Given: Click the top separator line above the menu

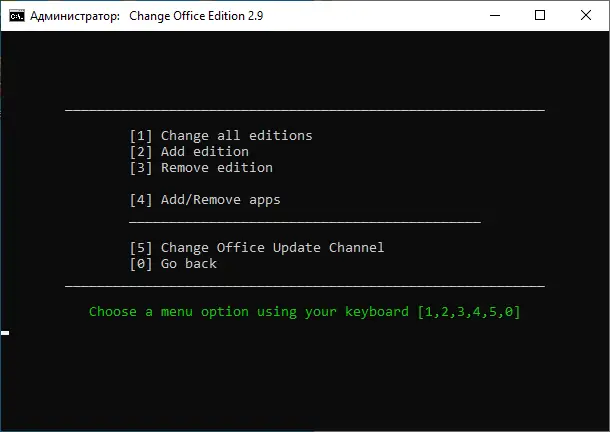Looking at the screenshot, I should coord(305,109).
